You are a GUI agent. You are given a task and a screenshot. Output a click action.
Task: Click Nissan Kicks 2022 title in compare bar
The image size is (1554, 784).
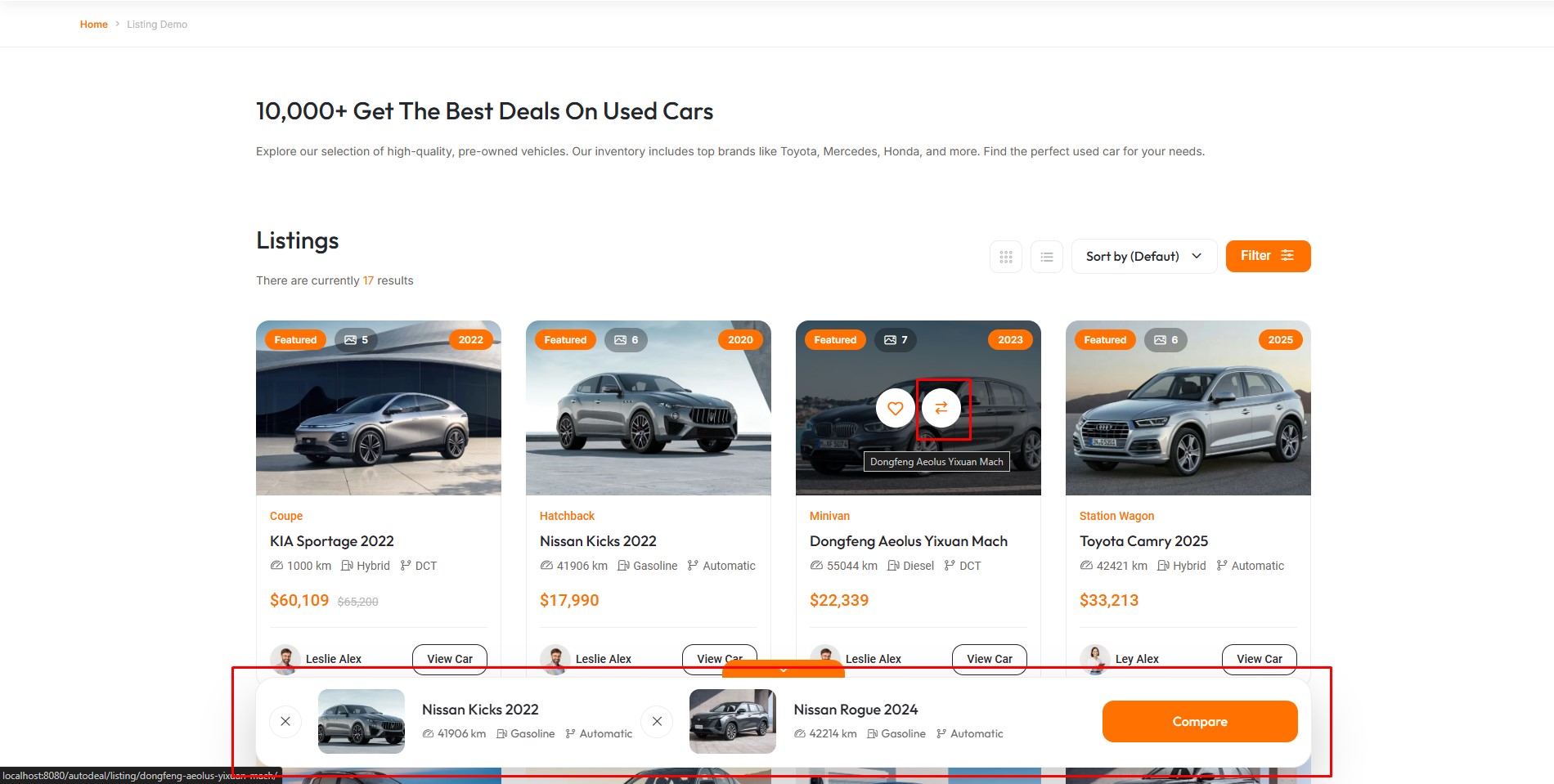click(480, 710)
